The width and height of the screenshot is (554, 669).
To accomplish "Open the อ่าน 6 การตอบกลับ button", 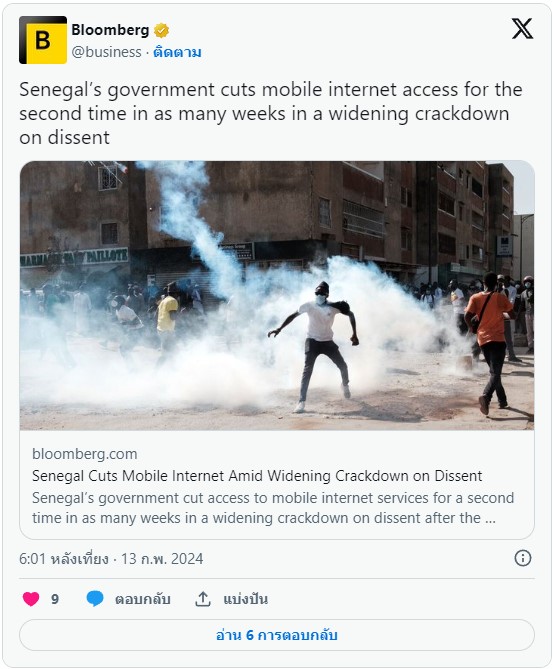I will 277,635.
